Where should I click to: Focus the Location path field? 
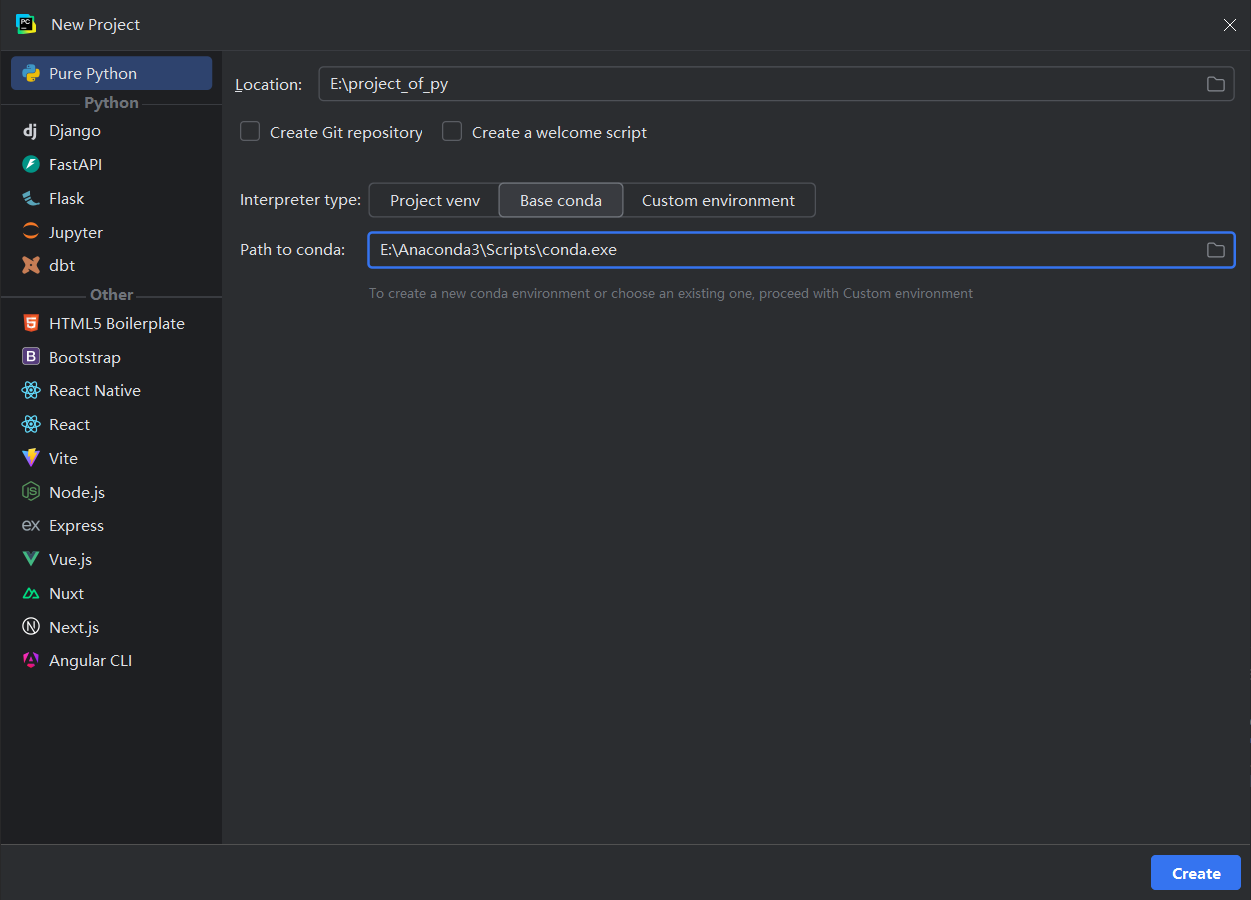coord(777,84)
